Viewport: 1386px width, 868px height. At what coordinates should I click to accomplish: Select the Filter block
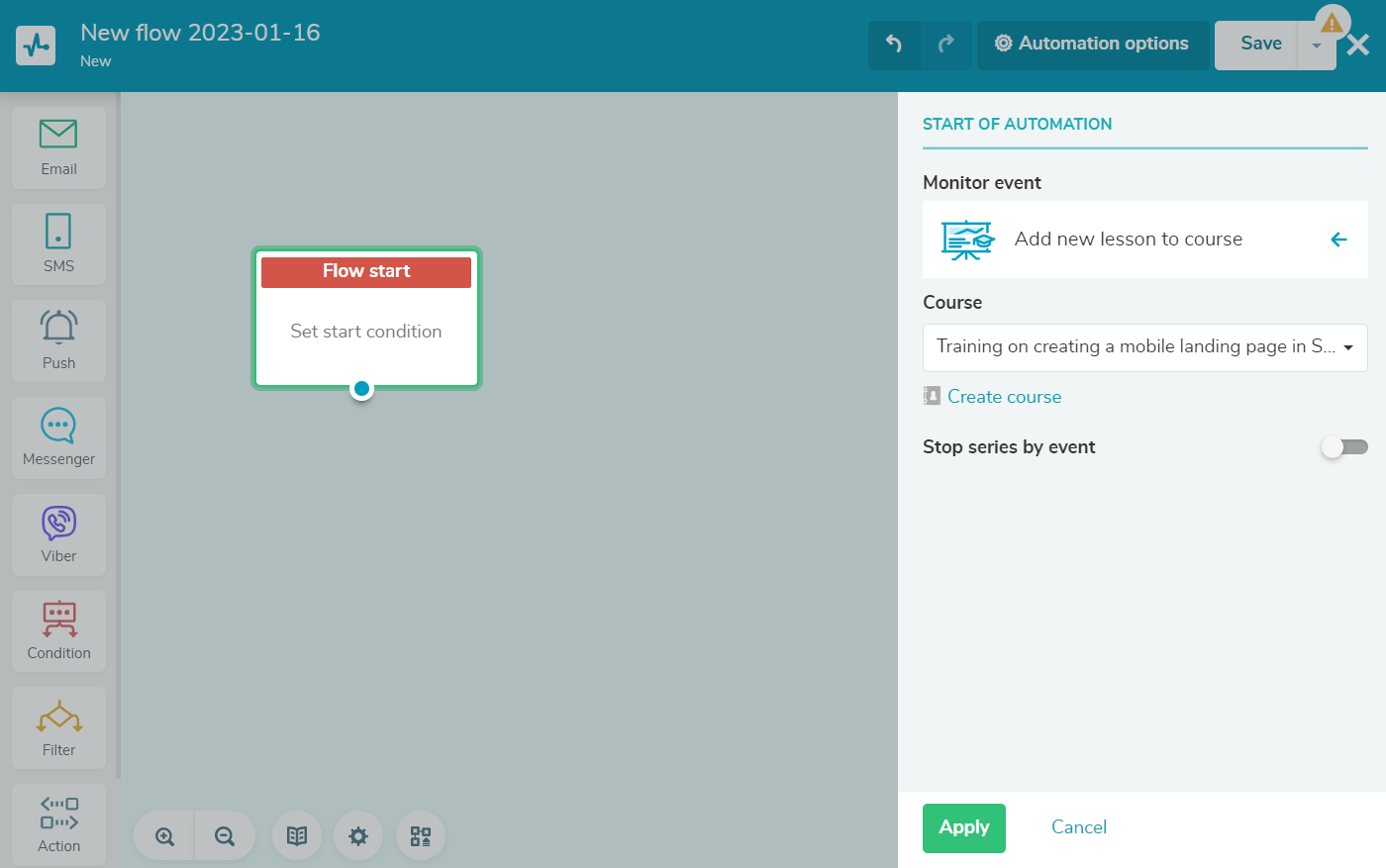point(58,727)
